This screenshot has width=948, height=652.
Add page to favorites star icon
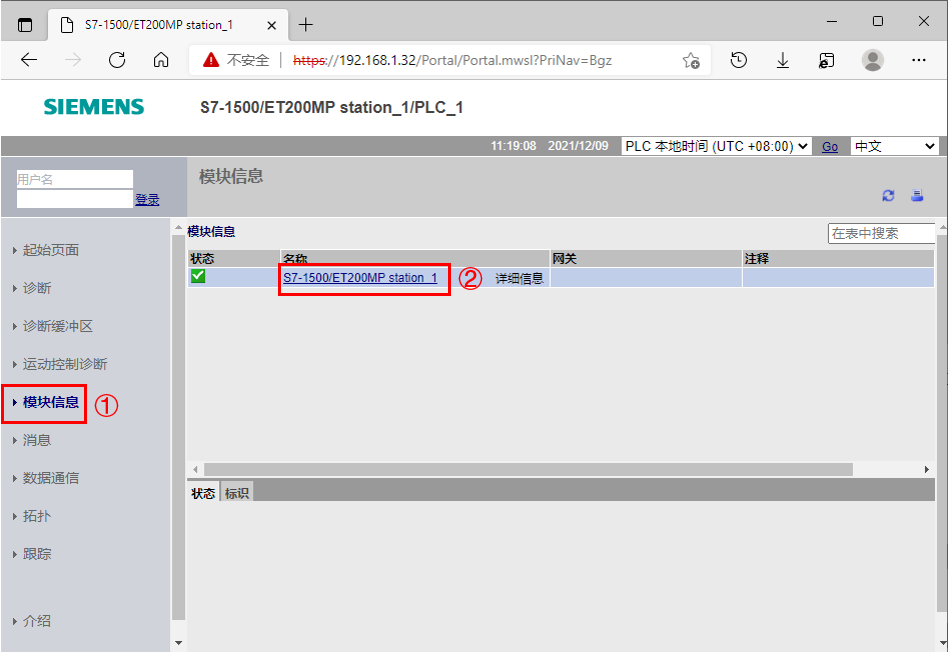coord(691,60)
